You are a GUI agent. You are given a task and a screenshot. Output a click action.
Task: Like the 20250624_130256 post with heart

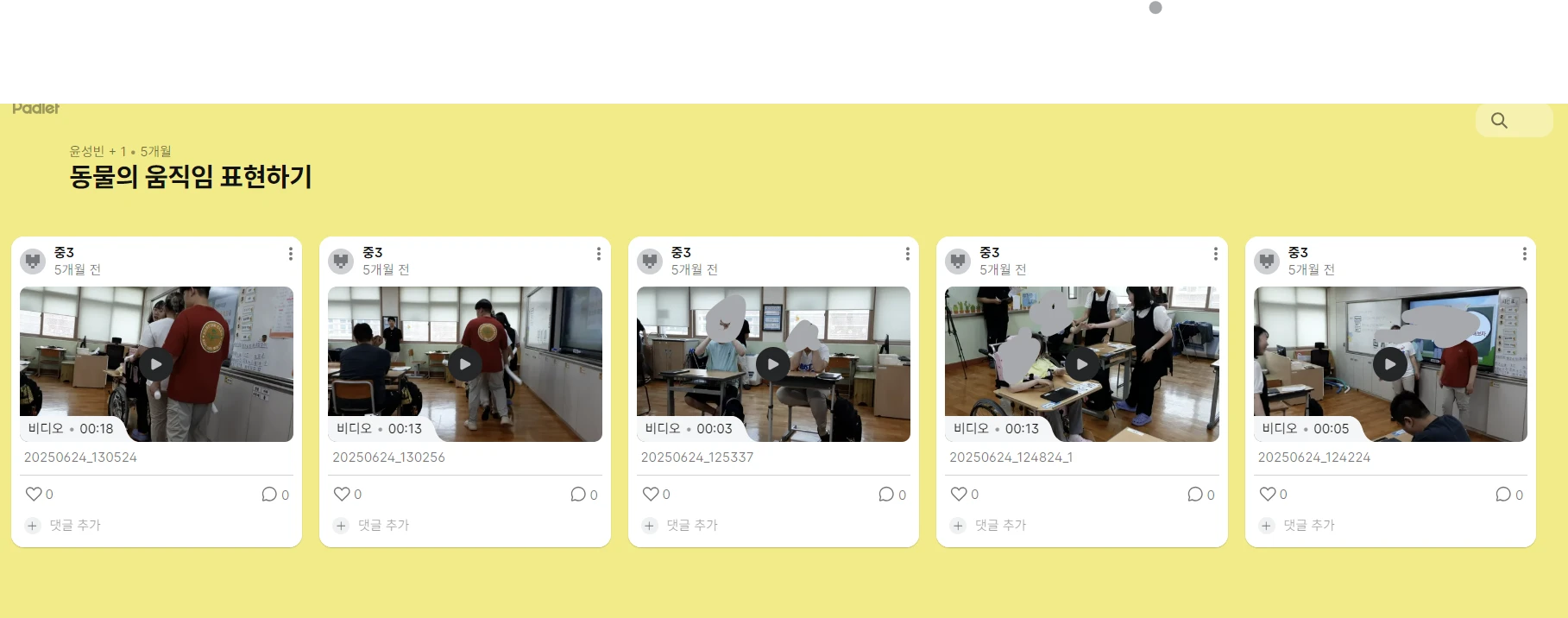click(x=342, y=494)
